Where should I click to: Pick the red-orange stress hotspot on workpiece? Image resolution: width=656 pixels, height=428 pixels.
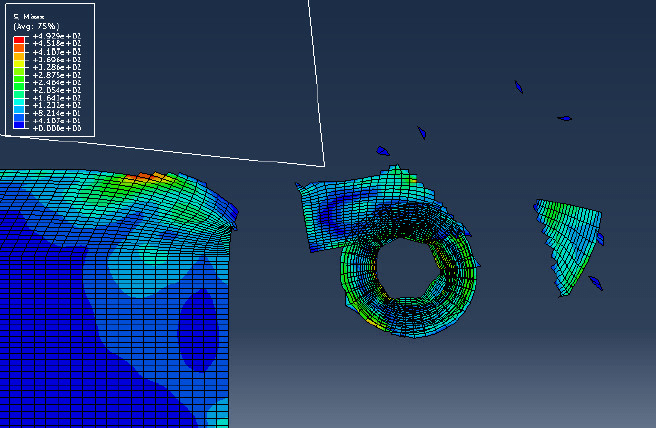(x=143, y=177)
